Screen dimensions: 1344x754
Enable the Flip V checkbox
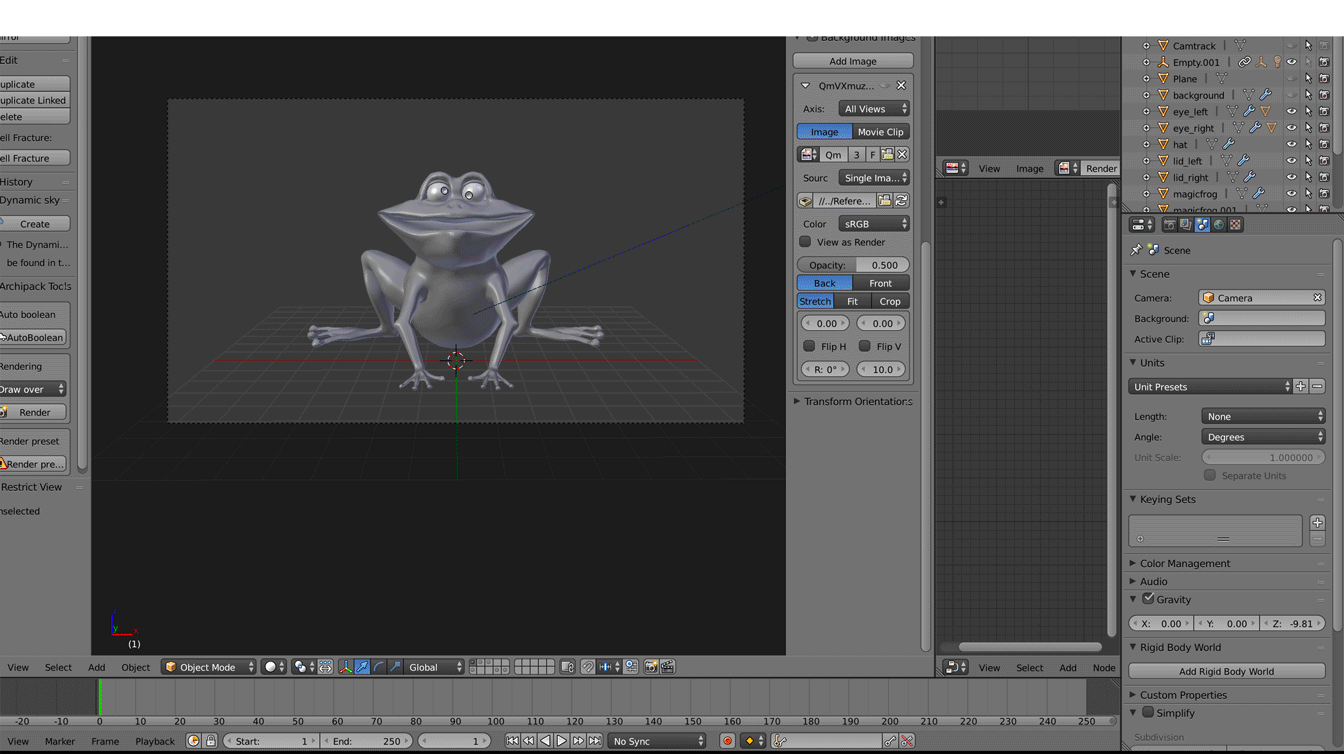pyautogui.click(x=864, y=346)
